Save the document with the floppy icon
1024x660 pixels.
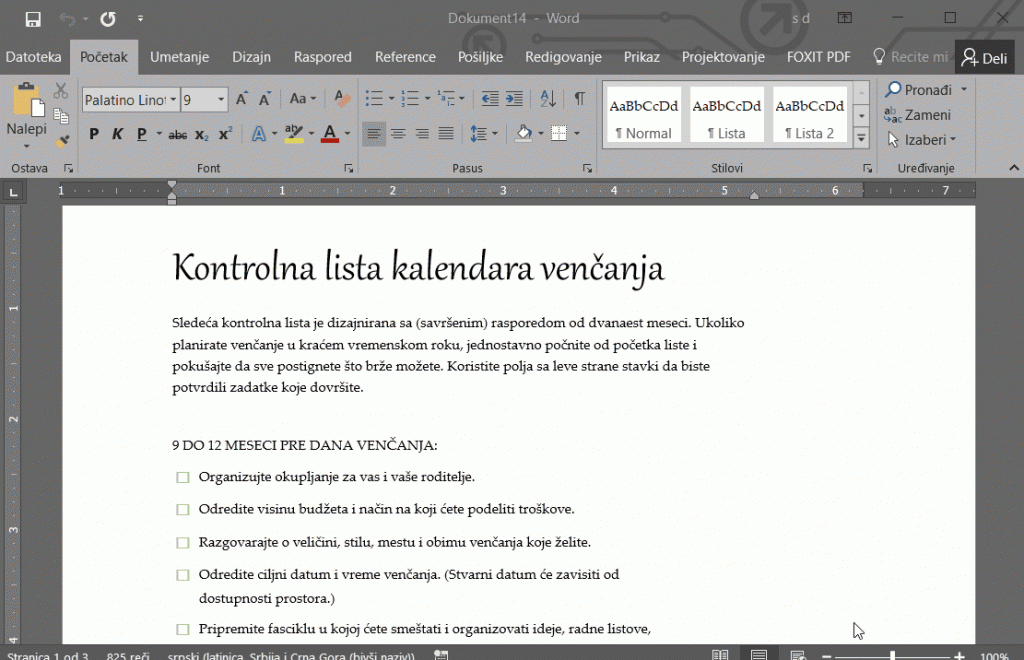click(33, 19)
